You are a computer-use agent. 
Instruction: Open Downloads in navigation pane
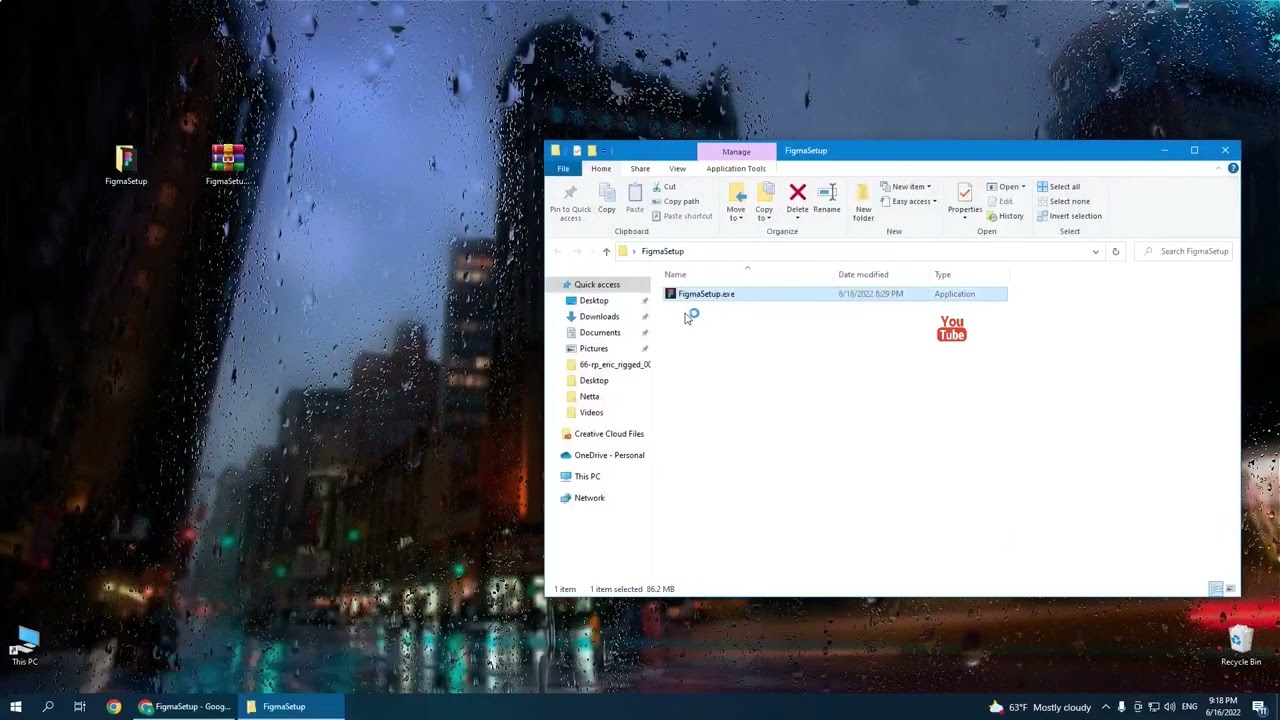(x=599, y=317)
